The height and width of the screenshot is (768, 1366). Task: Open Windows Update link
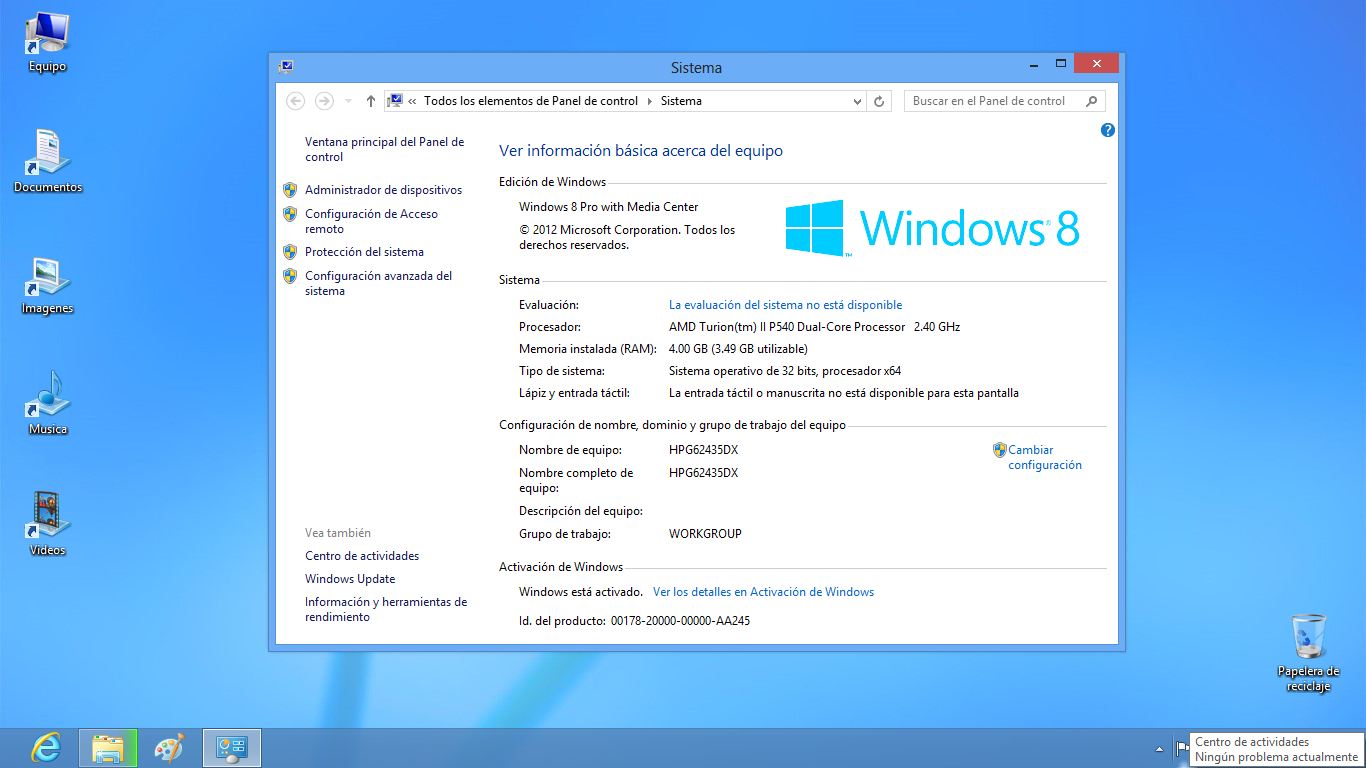[350, 579]
